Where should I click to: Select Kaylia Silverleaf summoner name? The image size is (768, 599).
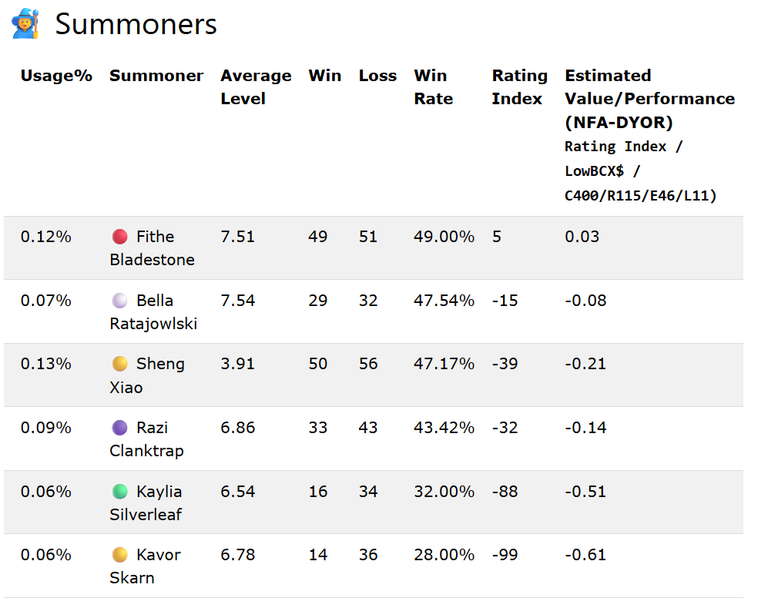tap(146, 503)
